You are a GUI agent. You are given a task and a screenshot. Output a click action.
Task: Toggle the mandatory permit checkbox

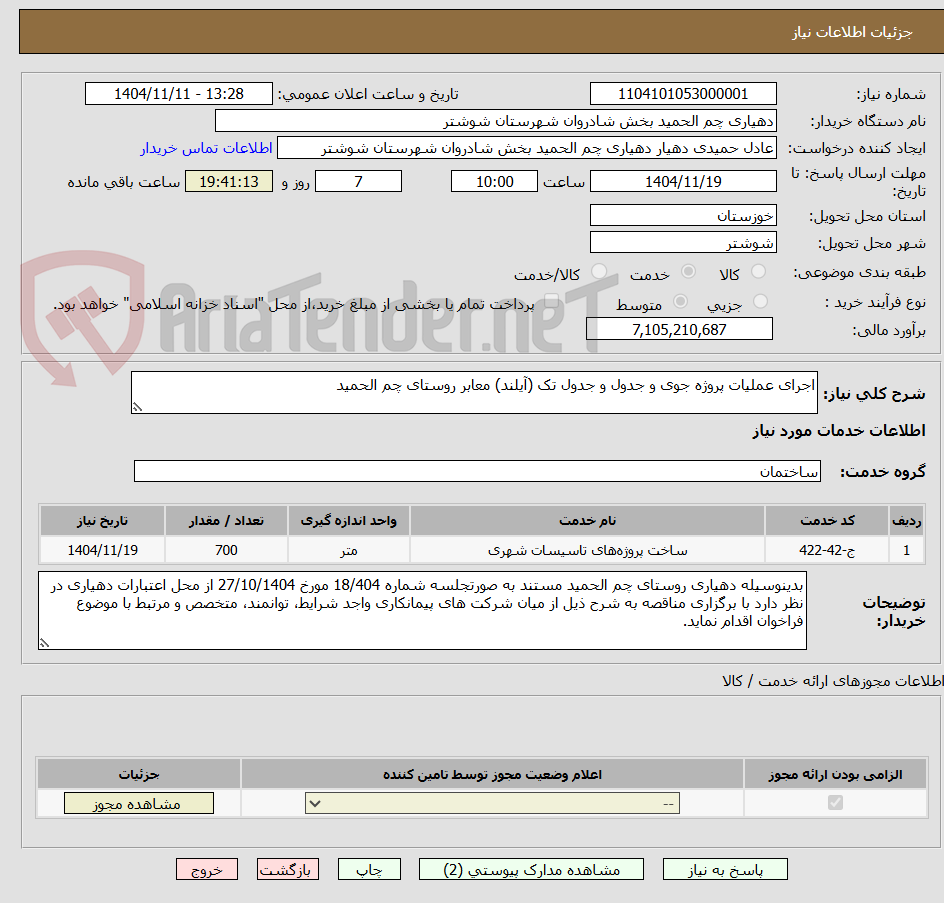pyautogui.click(x=835, y=802)
